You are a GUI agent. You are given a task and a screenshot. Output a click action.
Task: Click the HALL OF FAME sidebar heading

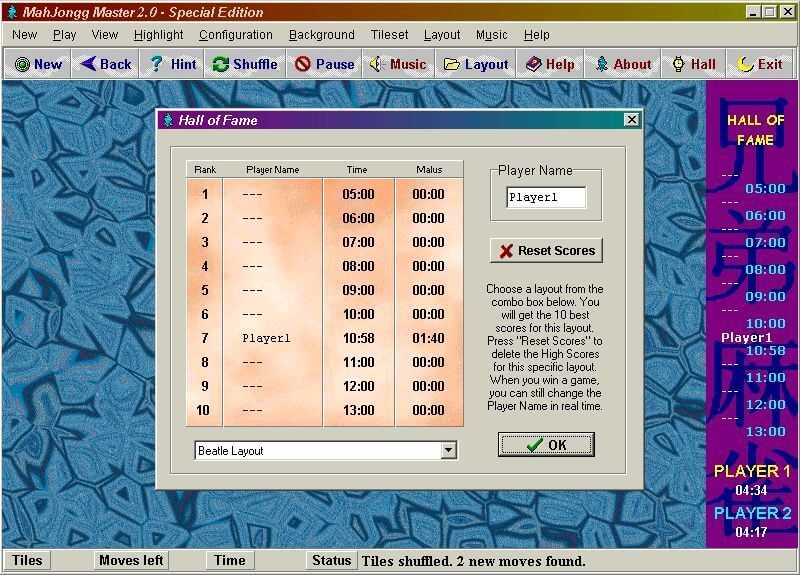click(755, 130)
